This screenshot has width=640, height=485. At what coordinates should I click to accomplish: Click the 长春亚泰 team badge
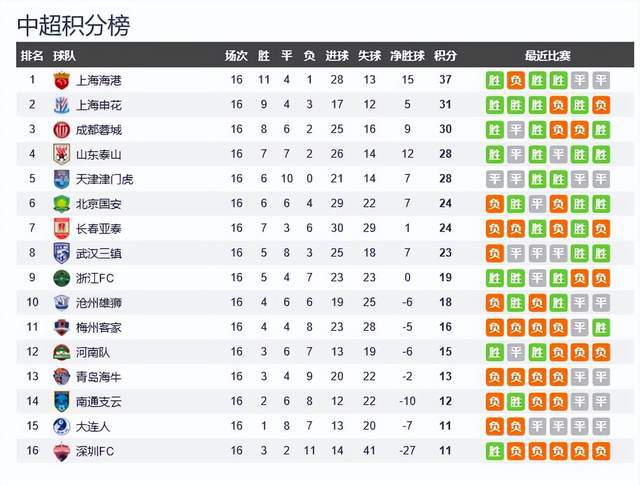pos(62,228)
